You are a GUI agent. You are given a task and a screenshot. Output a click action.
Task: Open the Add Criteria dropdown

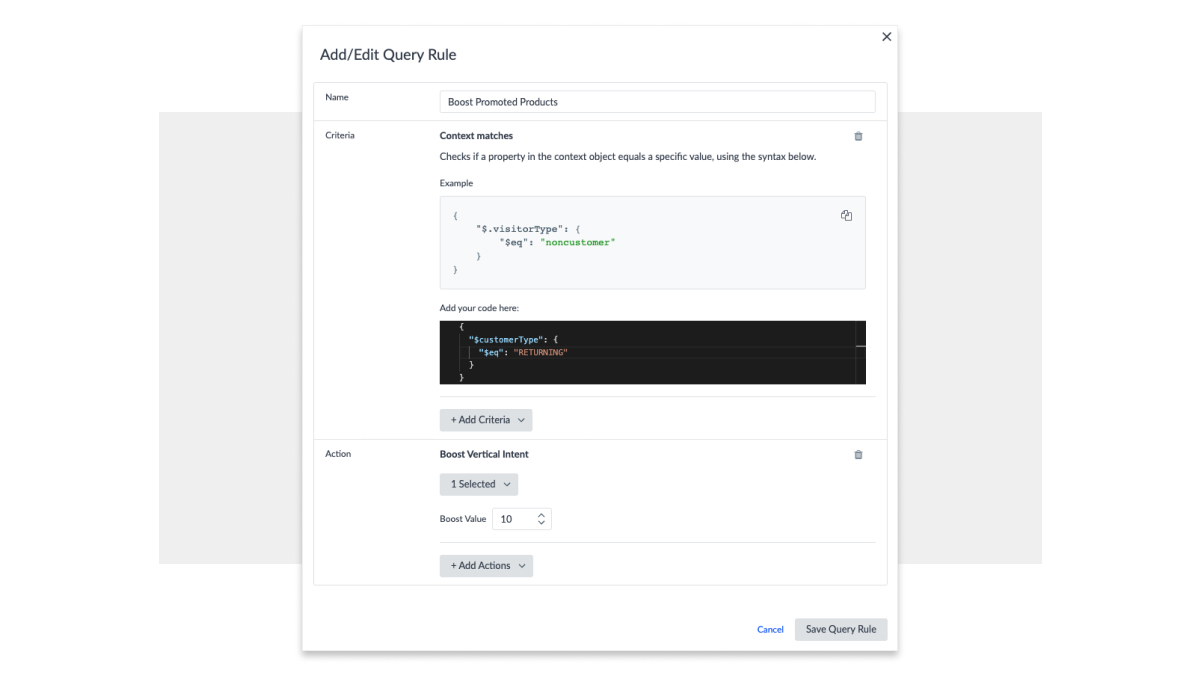(486, 420)
